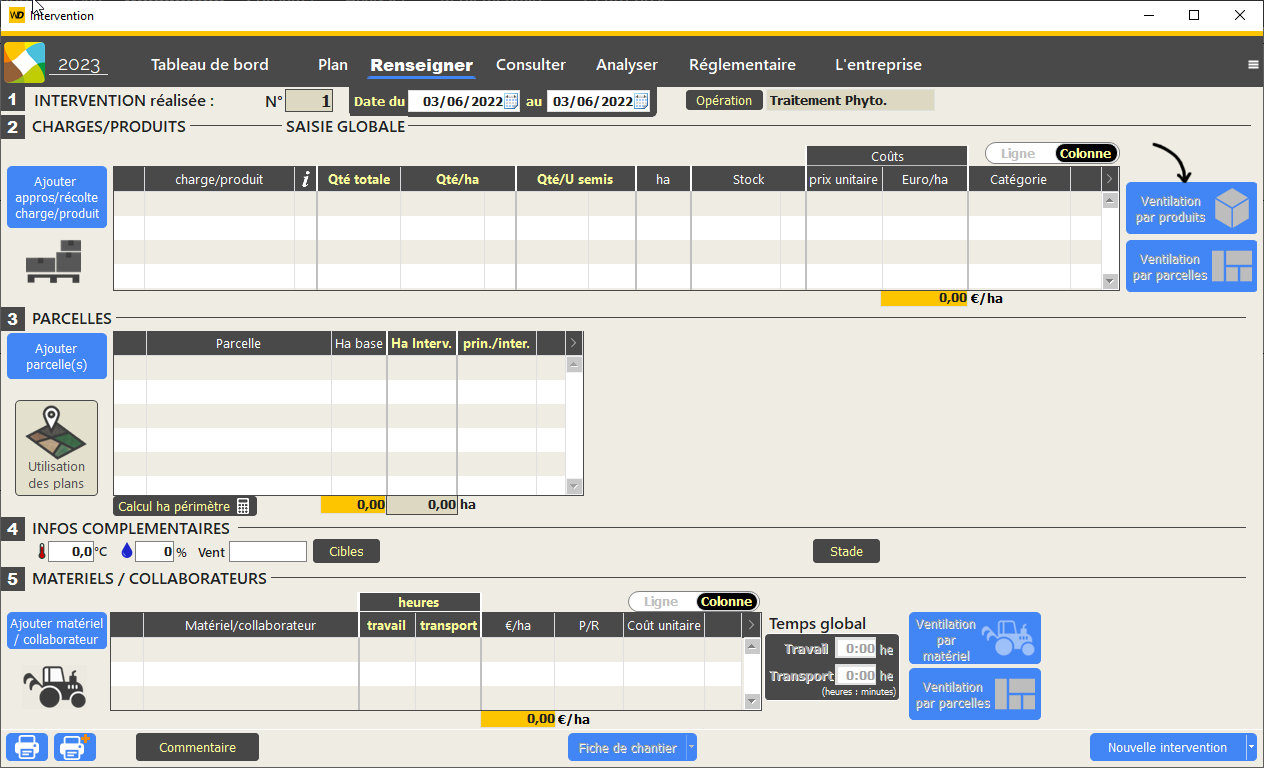Click the colorful app logo
1264x768 pixels.
tap(24, 63)
